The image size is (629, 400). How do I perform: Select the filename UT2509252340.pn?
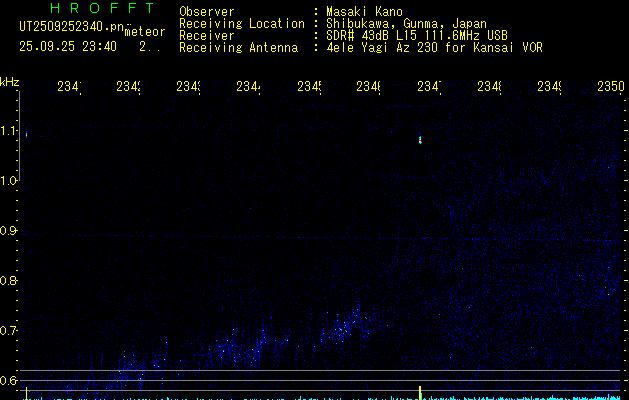coord(72,27)
